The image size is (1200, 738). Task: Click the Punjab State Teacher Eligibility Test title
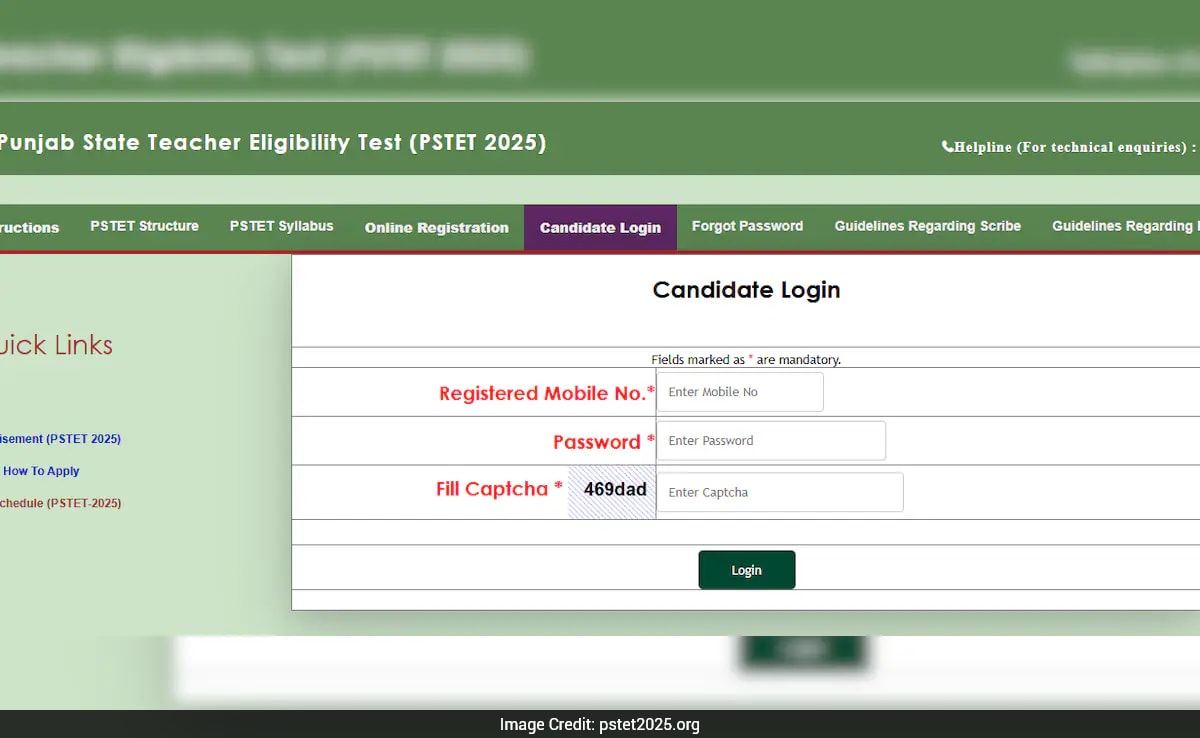[272, 143]
